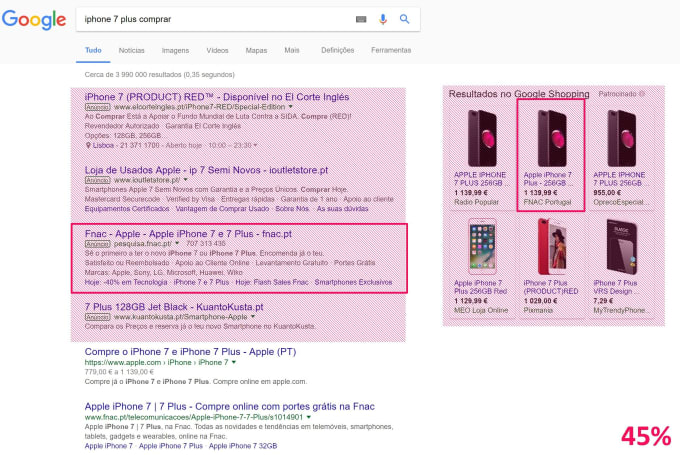Expand dropdown arrow next to apple.com URL
Image resolution: width=680 pixels, height=455 pixels.
(x=234, y=362)
